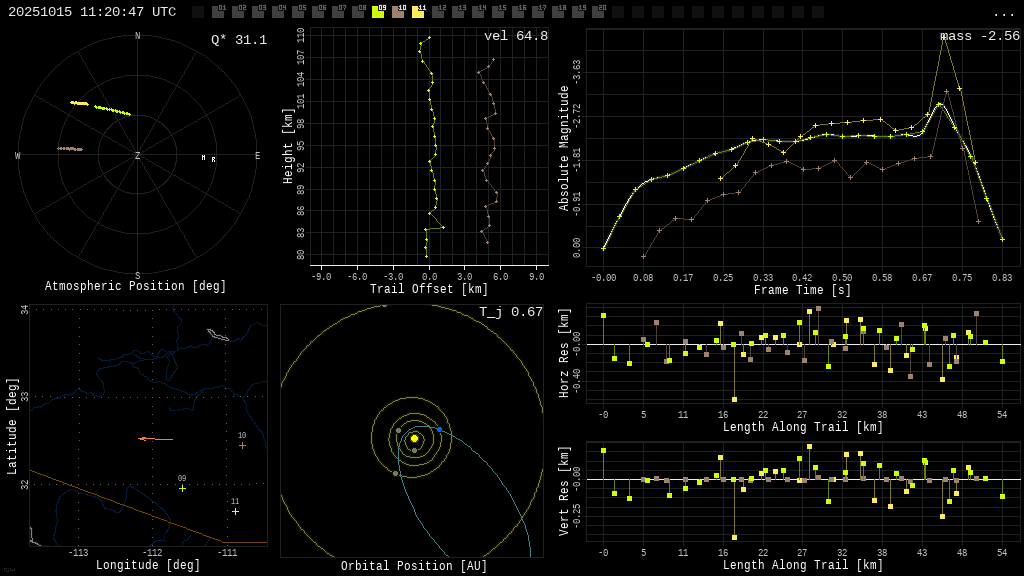1024x576 pixels.
Task: Select the T_j 0.67 label
Action: (510, 312)
